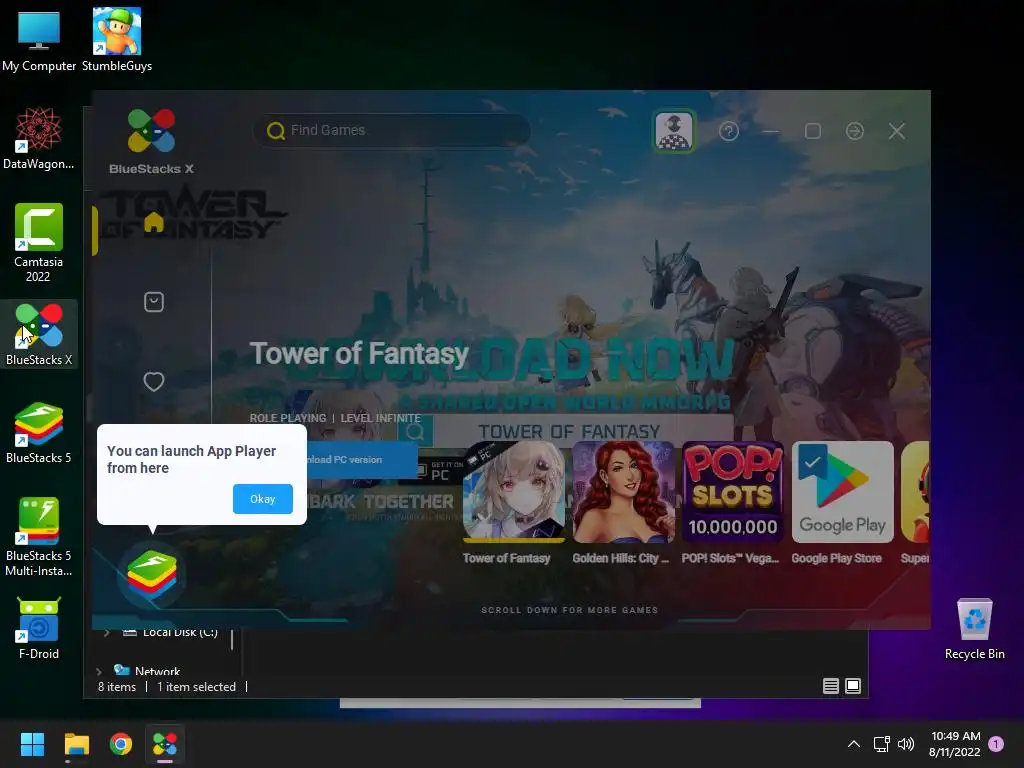Open the clock and date panel
This screenshot has width=1024, height=768.
955,744
